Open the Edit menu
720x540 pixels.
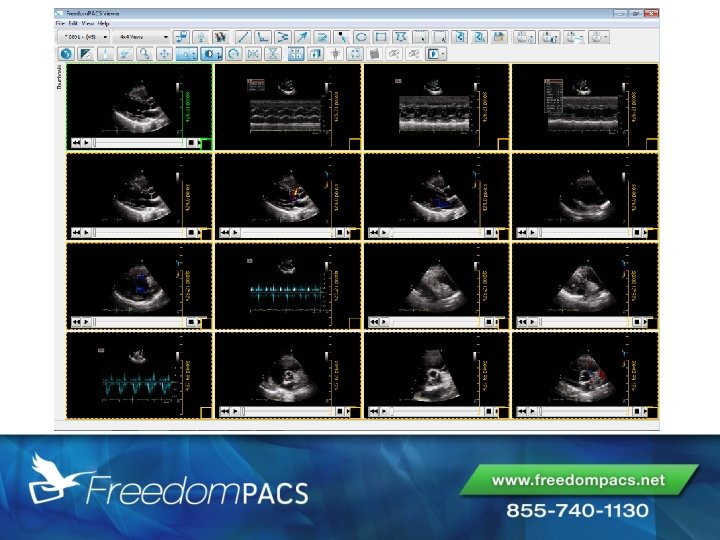click(73, 23)
